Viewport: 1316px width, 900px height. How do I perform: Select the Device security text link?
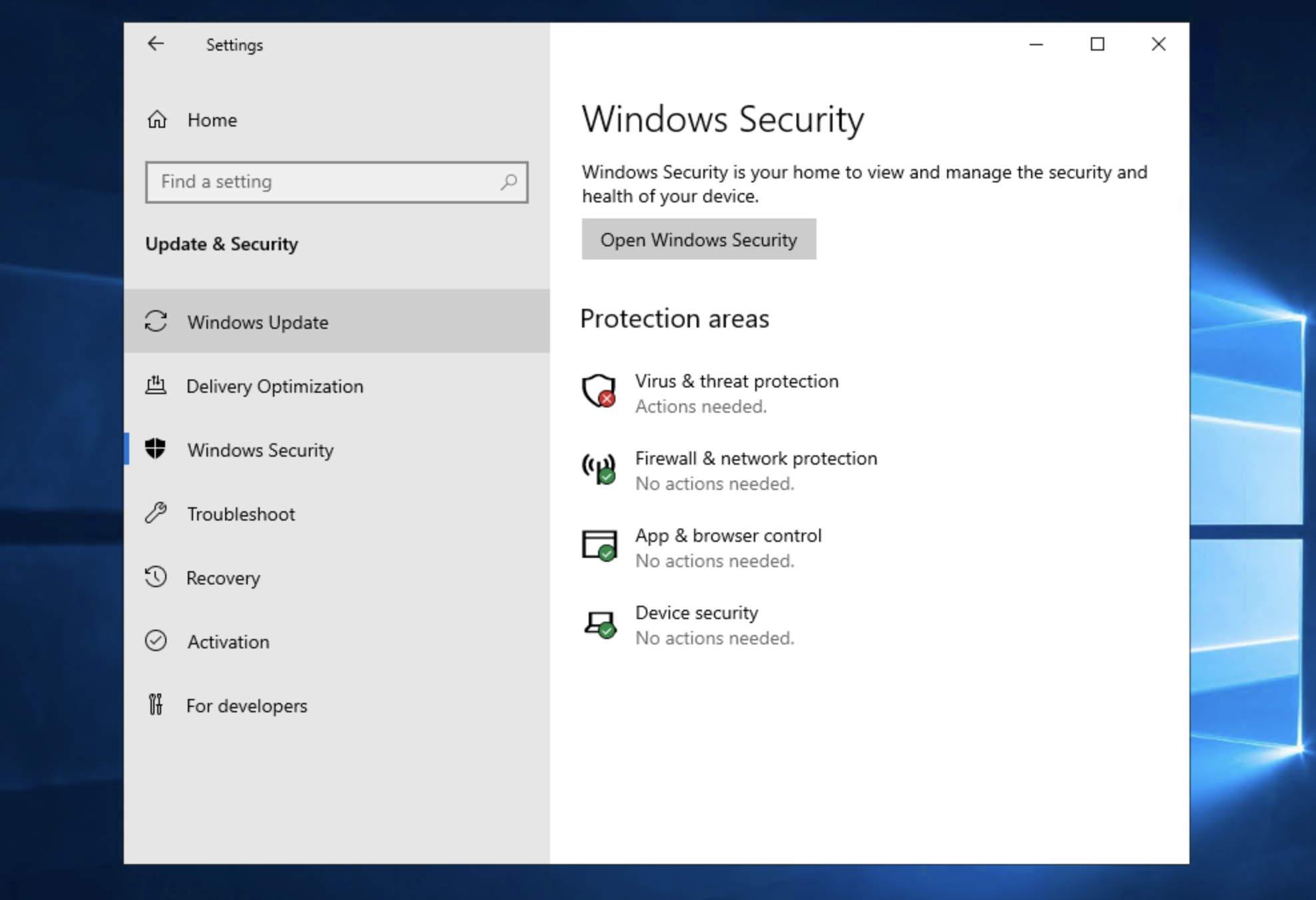tap(697, 613)
